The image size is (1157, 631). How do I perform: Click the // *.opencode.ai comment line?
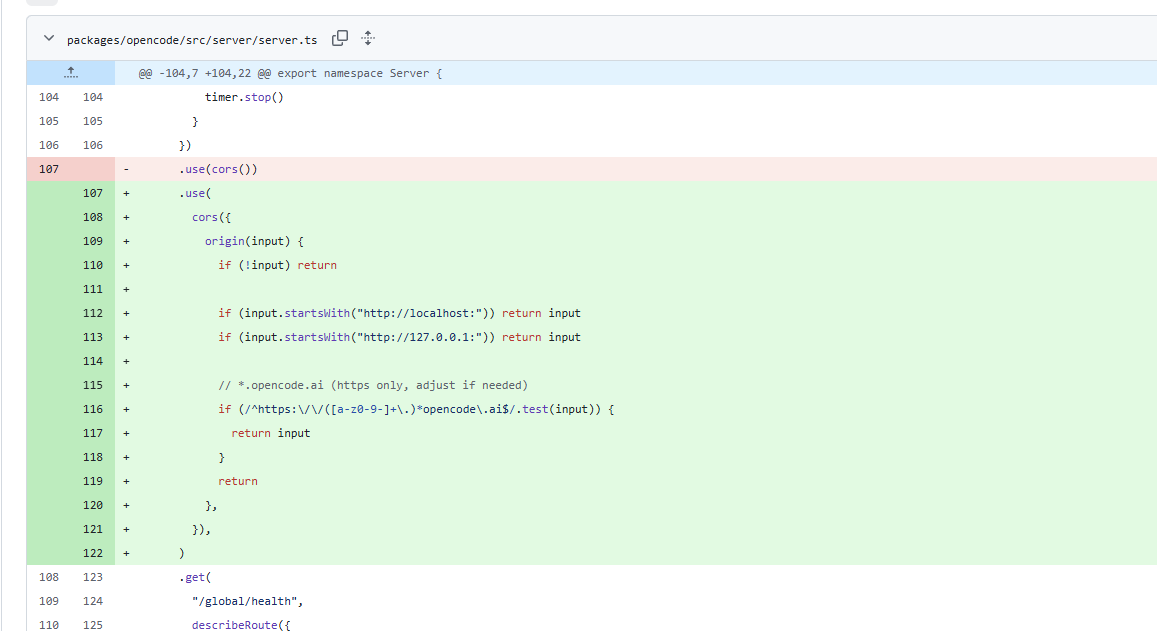tap(373, 385)
